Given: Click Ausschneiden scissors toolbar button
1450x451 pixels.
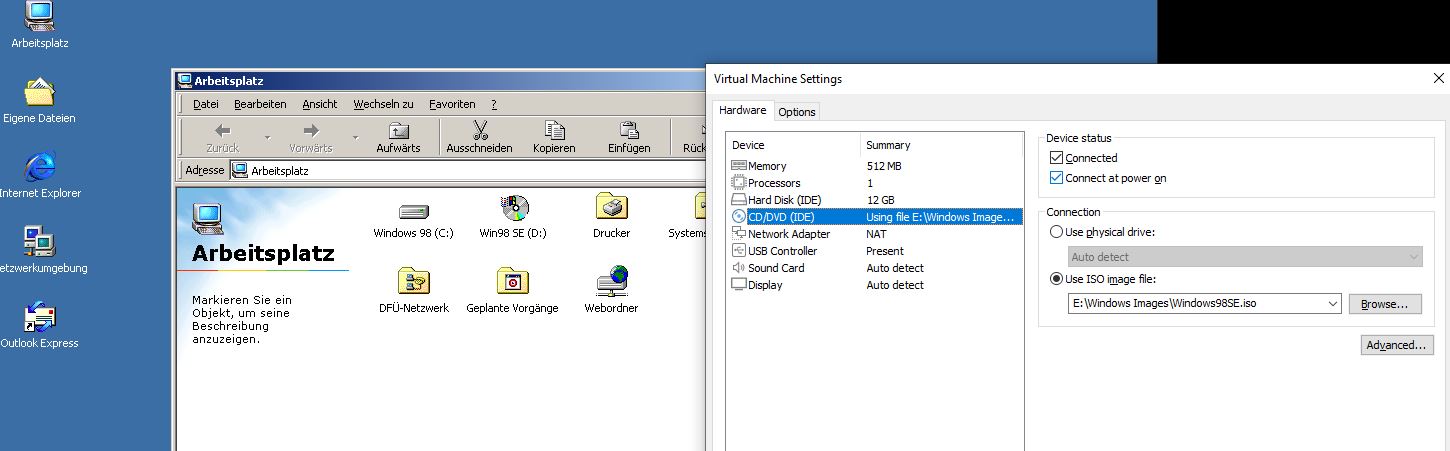Looking at the screenshot, I should coord(479,137).
